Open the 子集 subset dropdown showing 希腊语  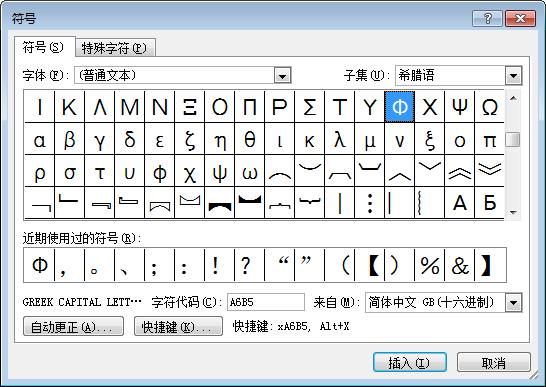pyautogui.click(x=514, y=76)
